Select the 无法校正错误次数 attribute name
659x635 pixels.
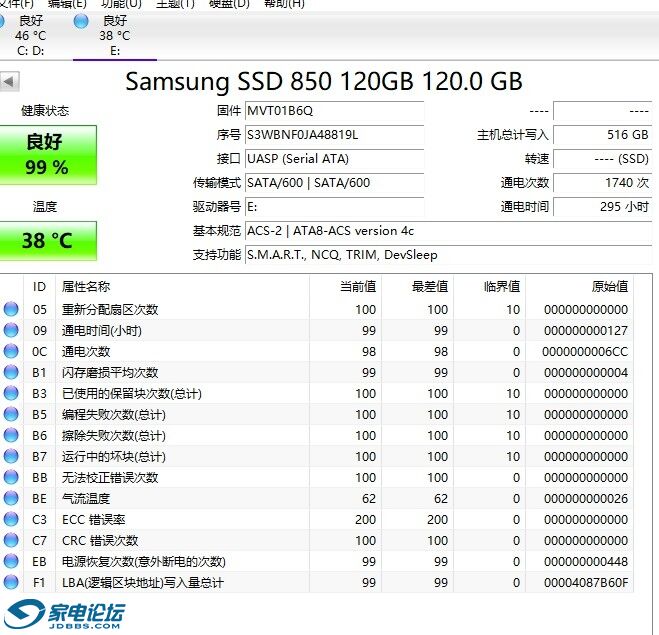coord(110,478)
